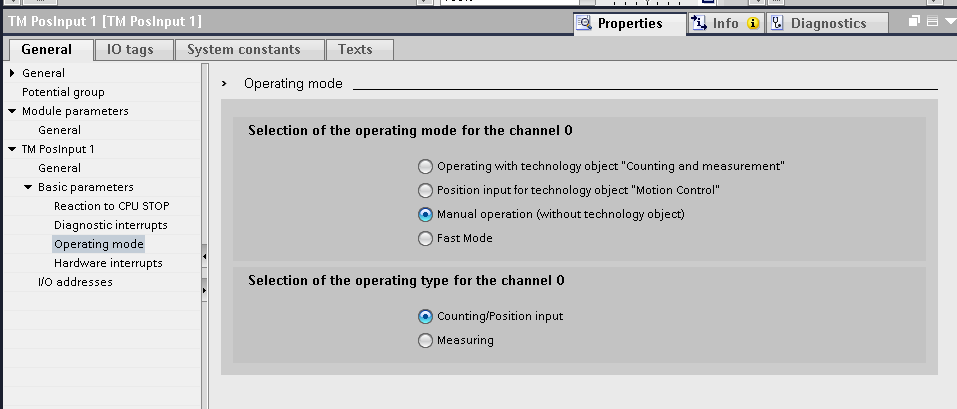This screenshot has height=409, width=957.
Task: Click the yellow info indicator badge
Action: (x=753, y=24)
